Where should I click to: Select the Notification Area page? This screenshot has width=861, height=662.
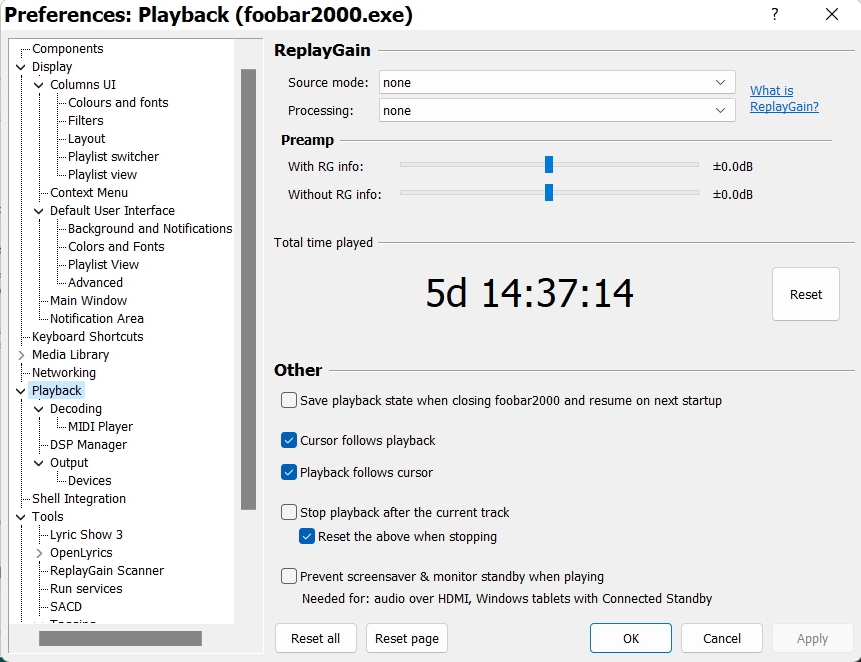97,318
